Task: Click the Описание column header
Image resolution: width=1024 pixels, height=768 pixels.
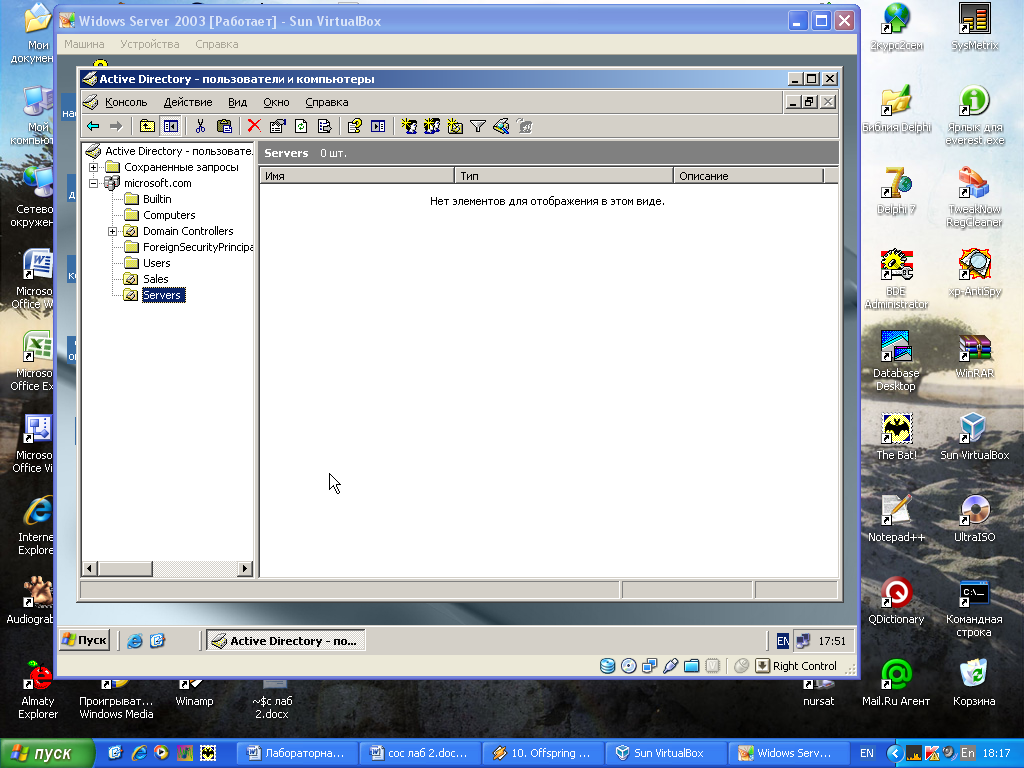Action: coord(748,176)
